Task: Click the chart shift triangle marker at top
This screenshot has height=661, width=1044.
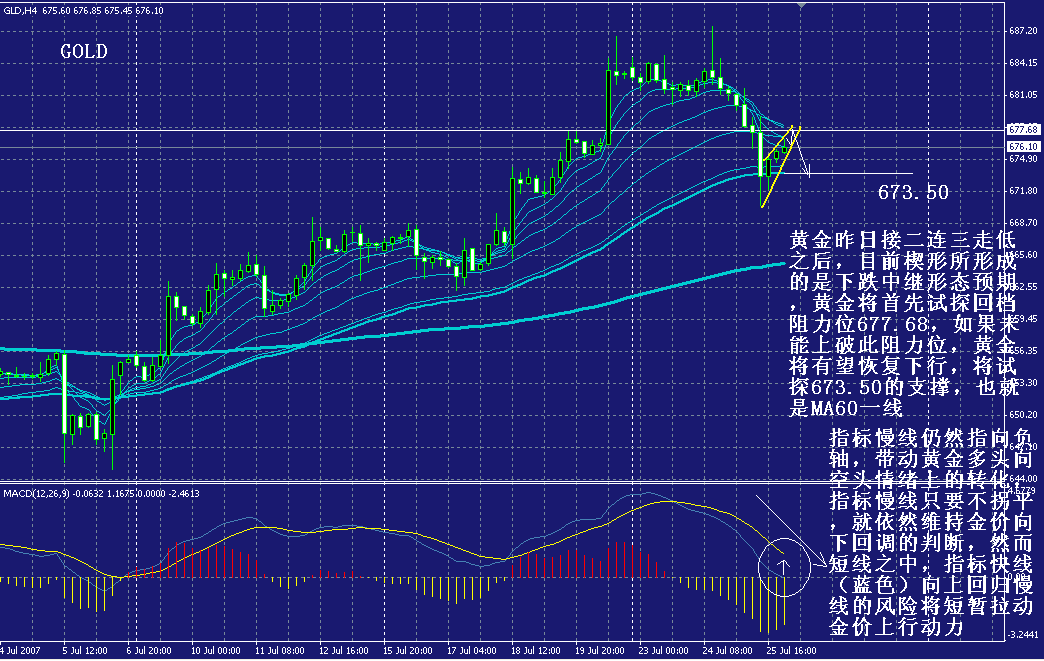Action: pos(802,5)
